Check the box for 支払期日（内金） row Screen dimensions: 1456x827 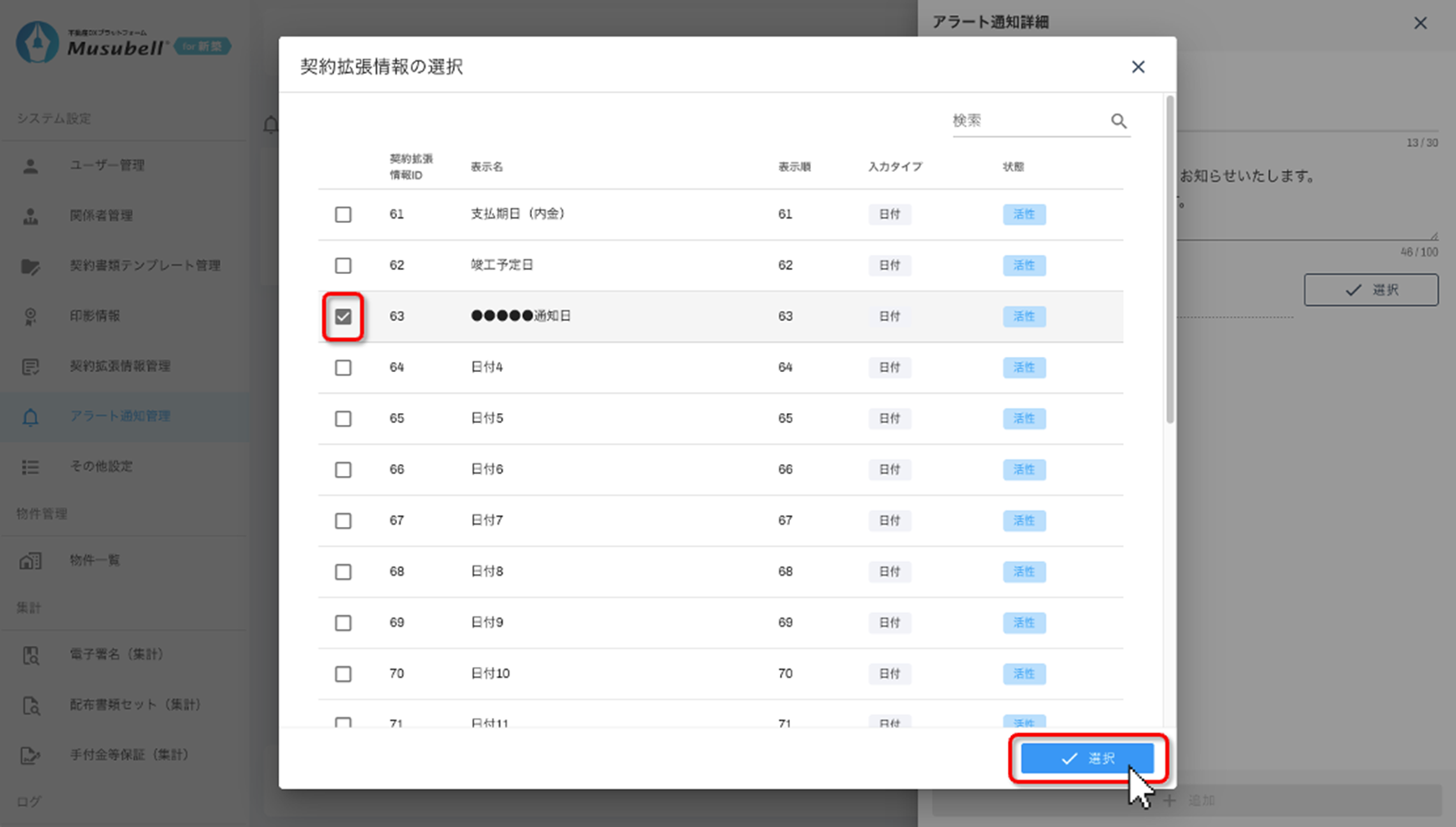343,215
